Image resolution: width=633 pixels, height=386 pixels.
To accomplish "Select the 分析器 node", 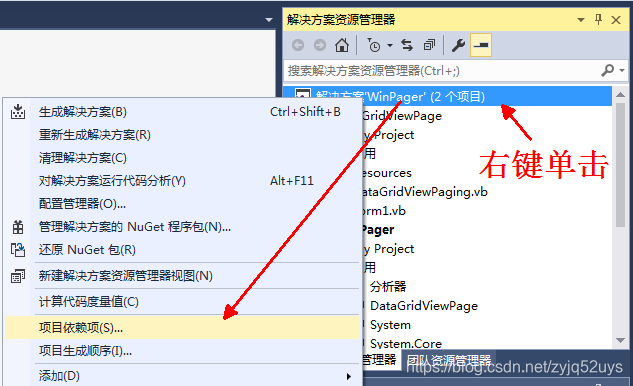I will coord(388,287).
